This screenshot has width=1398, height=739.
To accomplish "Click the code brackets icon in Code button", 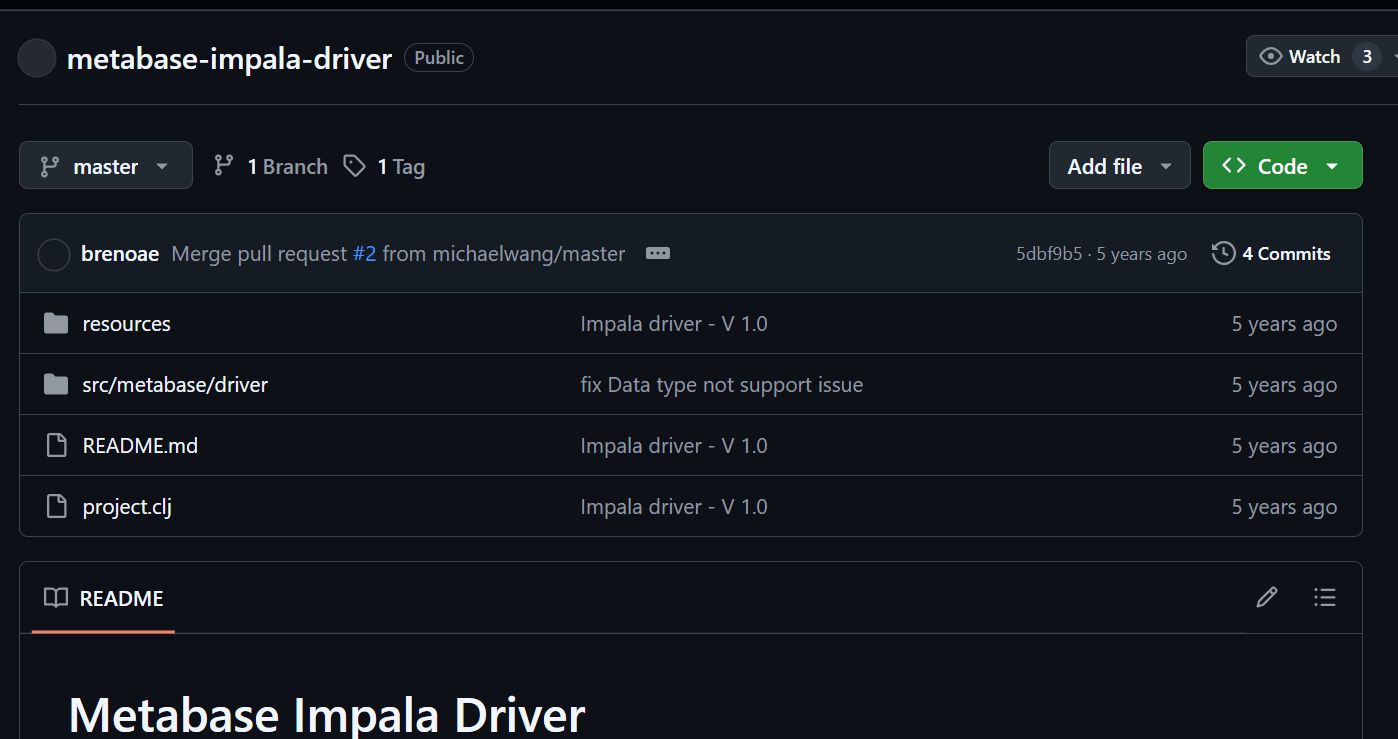I will [1234, 165].
